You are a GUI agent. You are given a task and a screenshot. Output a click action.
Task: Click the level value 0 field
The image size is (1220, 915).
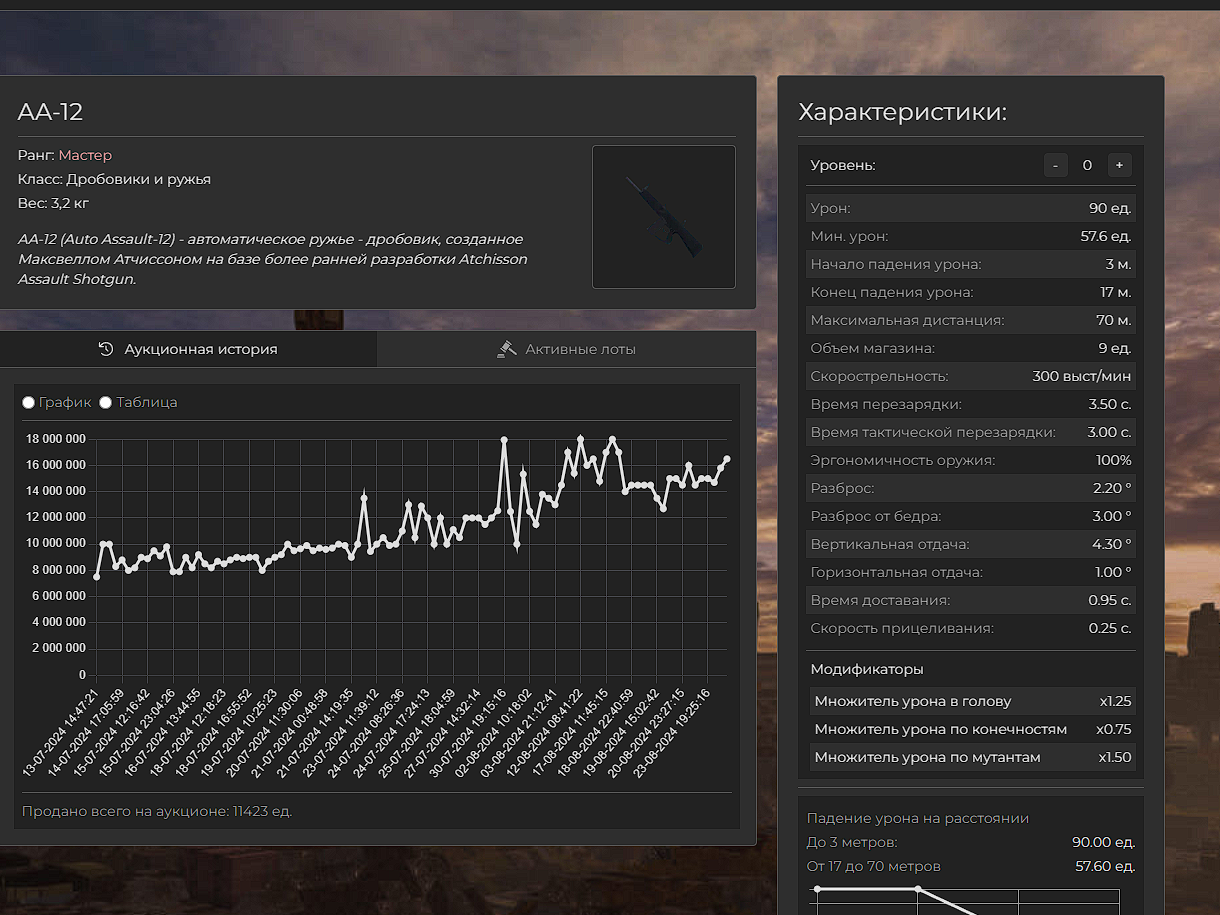pyautogui.click(x=1087, y=165)
